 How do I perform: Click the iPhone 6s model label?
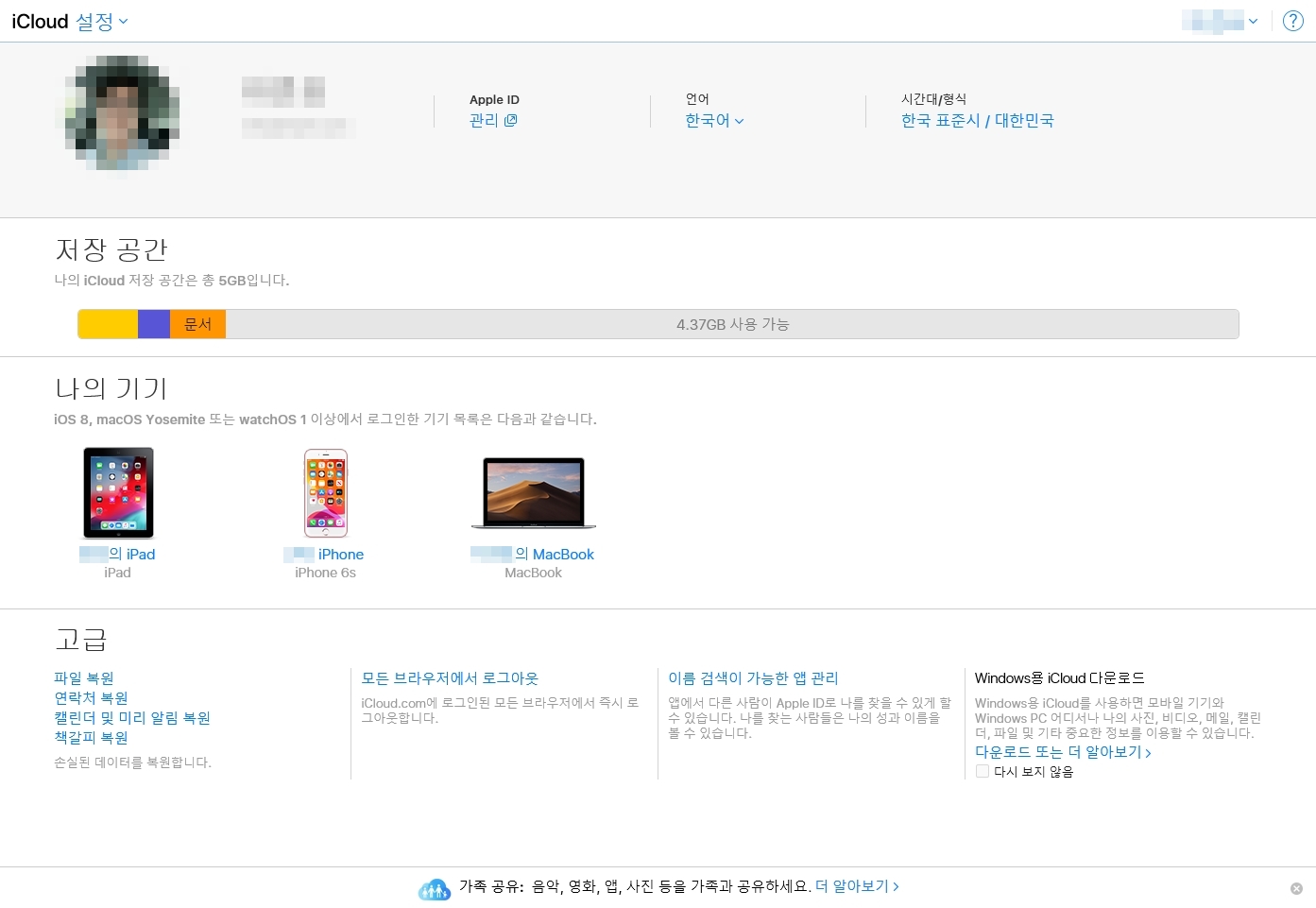(325, 573)
